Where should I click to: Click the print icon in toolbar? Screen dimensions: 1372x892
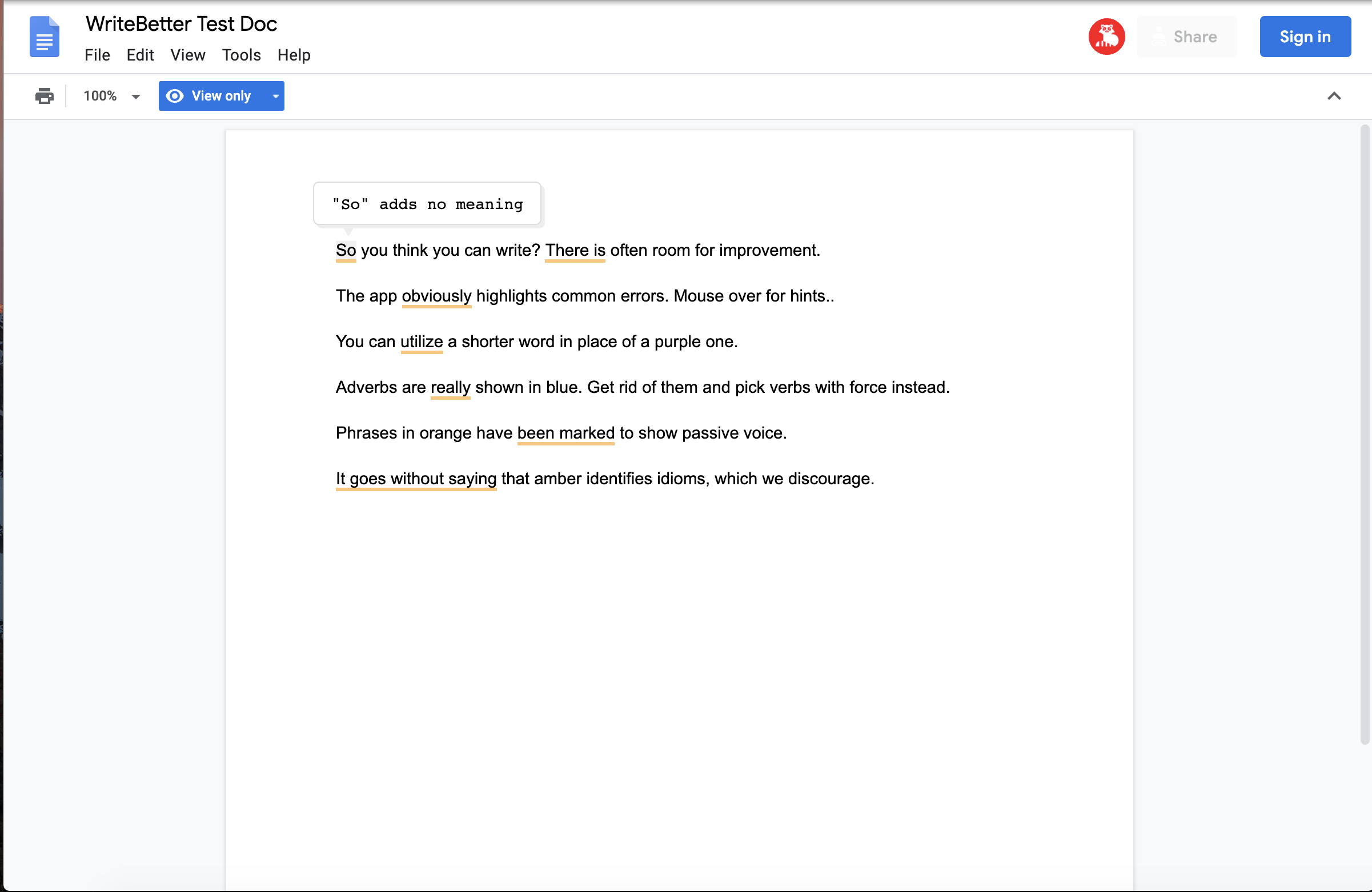click(x=45, y=96)
